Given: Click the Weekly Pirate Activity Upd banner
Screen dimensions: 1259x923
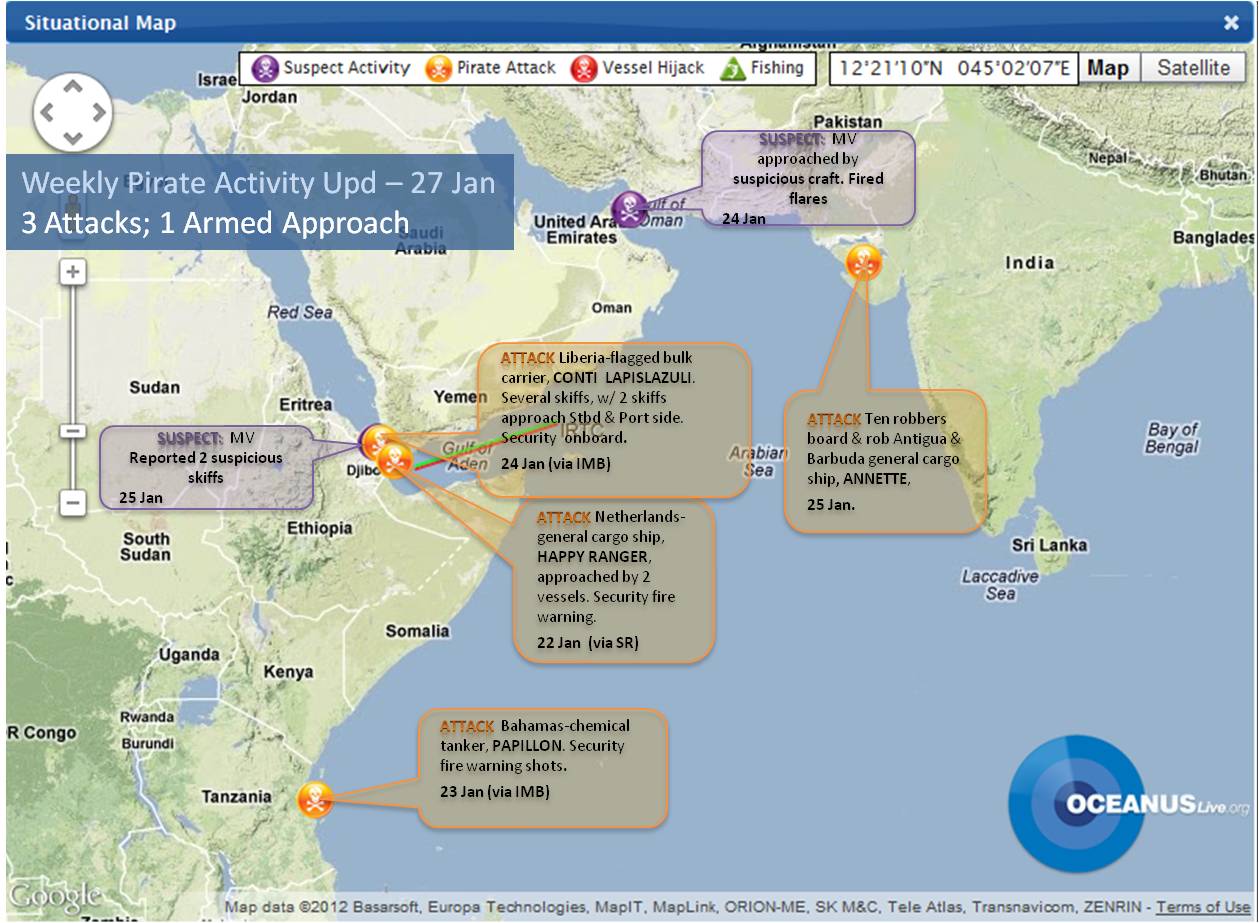Looking at the screenshot, I should coord(260,202).
